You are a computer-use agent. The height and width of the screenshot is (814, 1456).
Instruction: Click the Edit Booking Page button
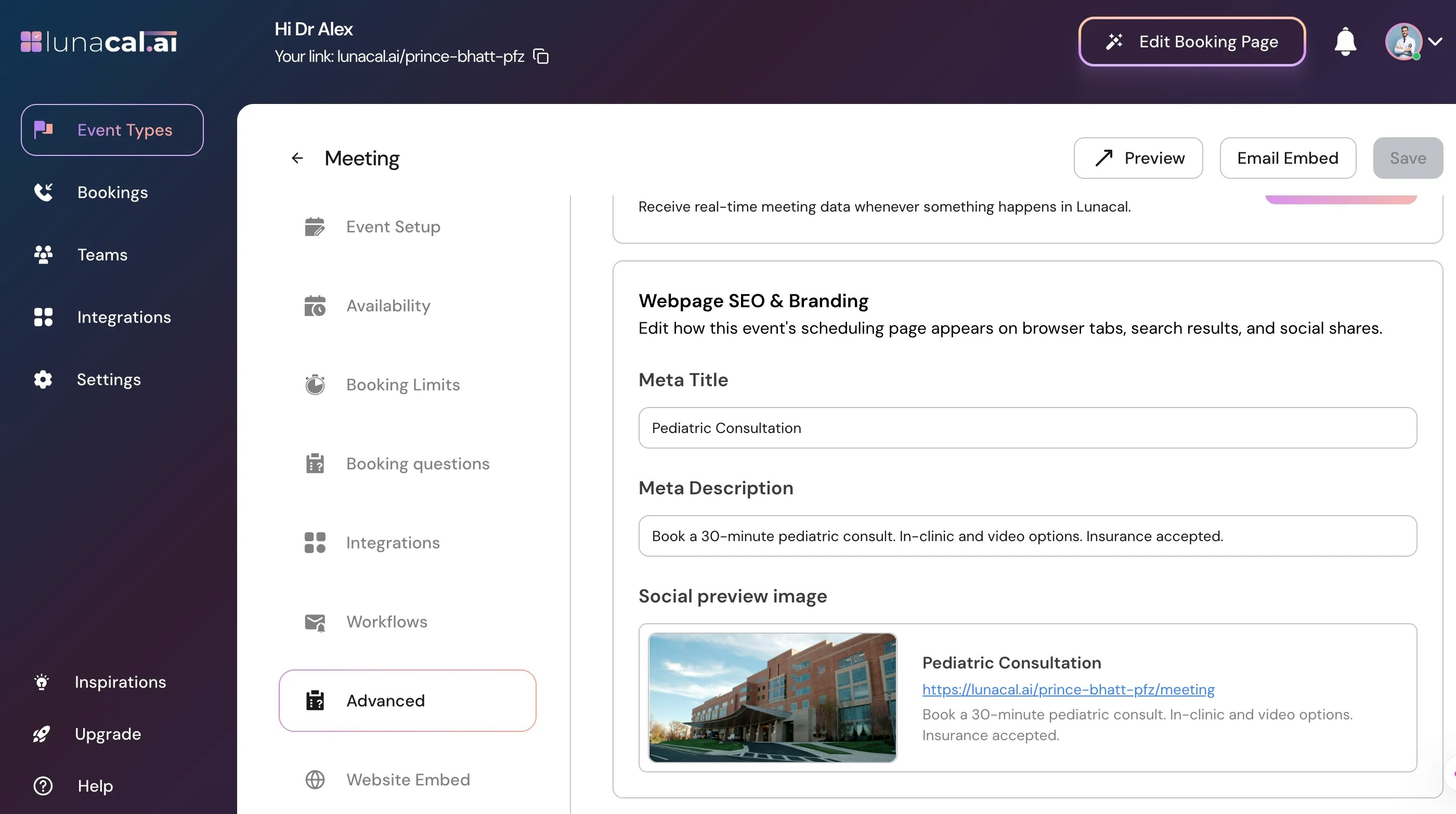click(x=1191, y=42)
